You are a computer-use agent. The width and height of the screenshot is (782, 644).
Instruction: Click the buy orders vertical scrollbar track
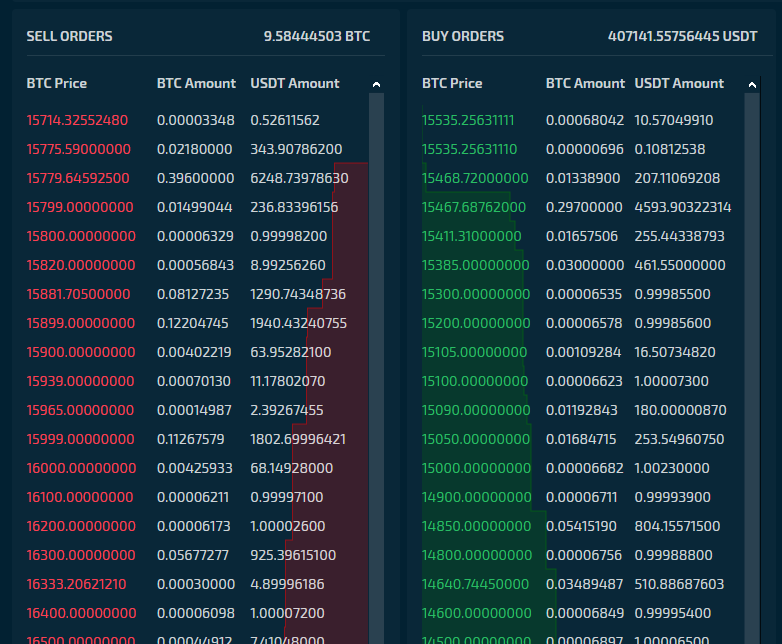tap(752, 368)
